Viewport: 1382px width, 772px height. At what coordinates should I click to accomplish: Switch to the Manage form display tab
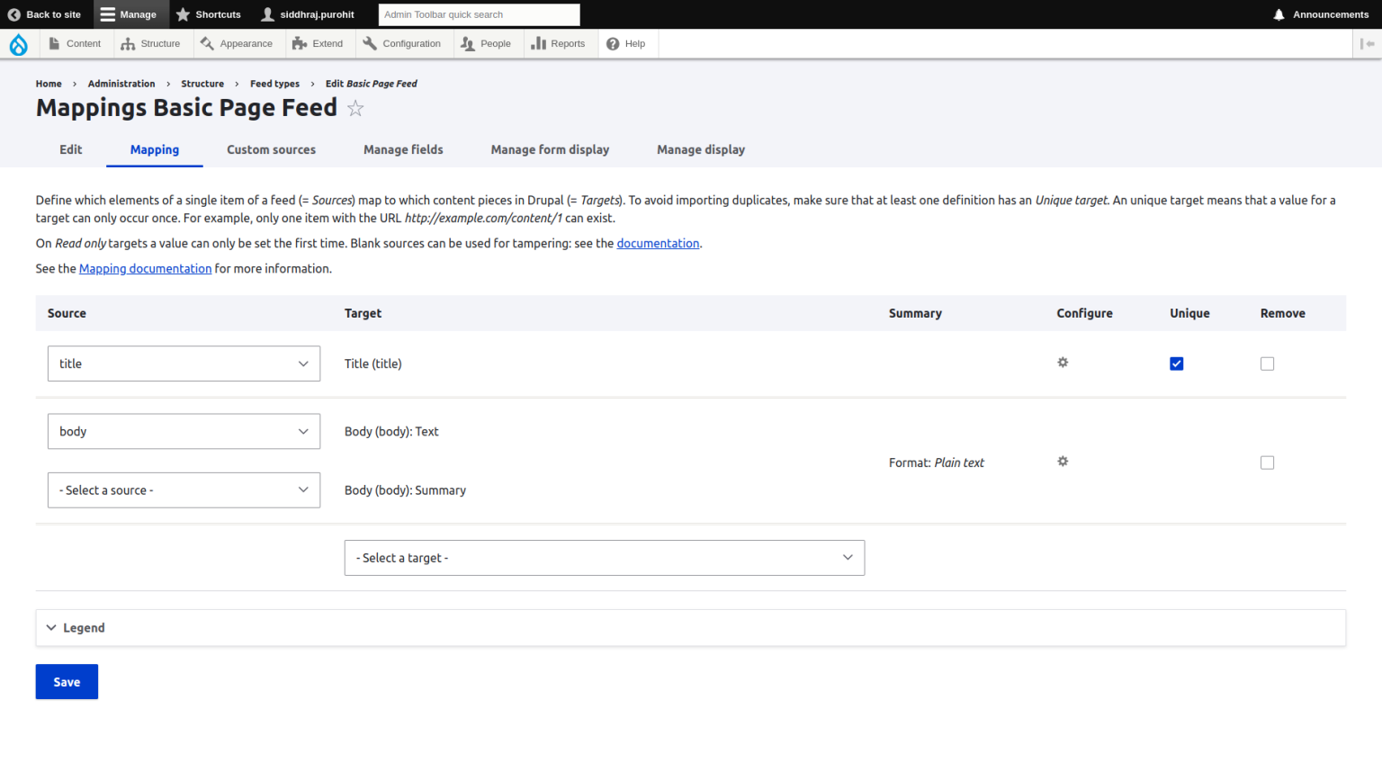(x=549, y=149)
